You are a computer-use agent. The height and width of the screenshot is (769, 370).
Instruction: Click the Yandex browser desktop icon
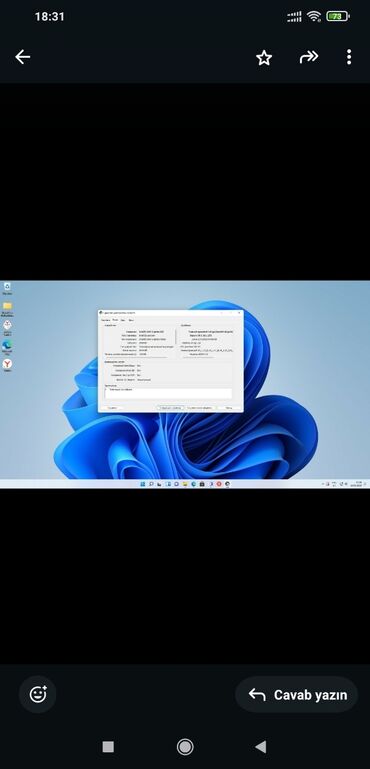(7, 365)
